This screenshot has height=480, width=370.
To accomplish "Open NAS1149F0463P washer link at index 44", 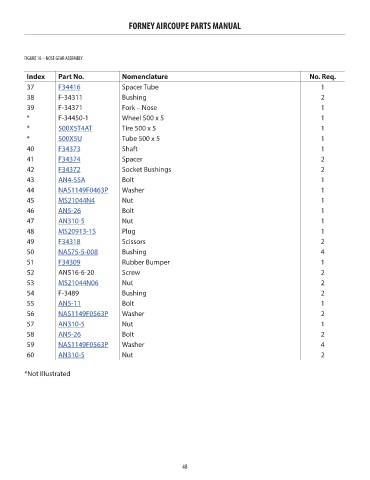I will [x=83, y=190].
